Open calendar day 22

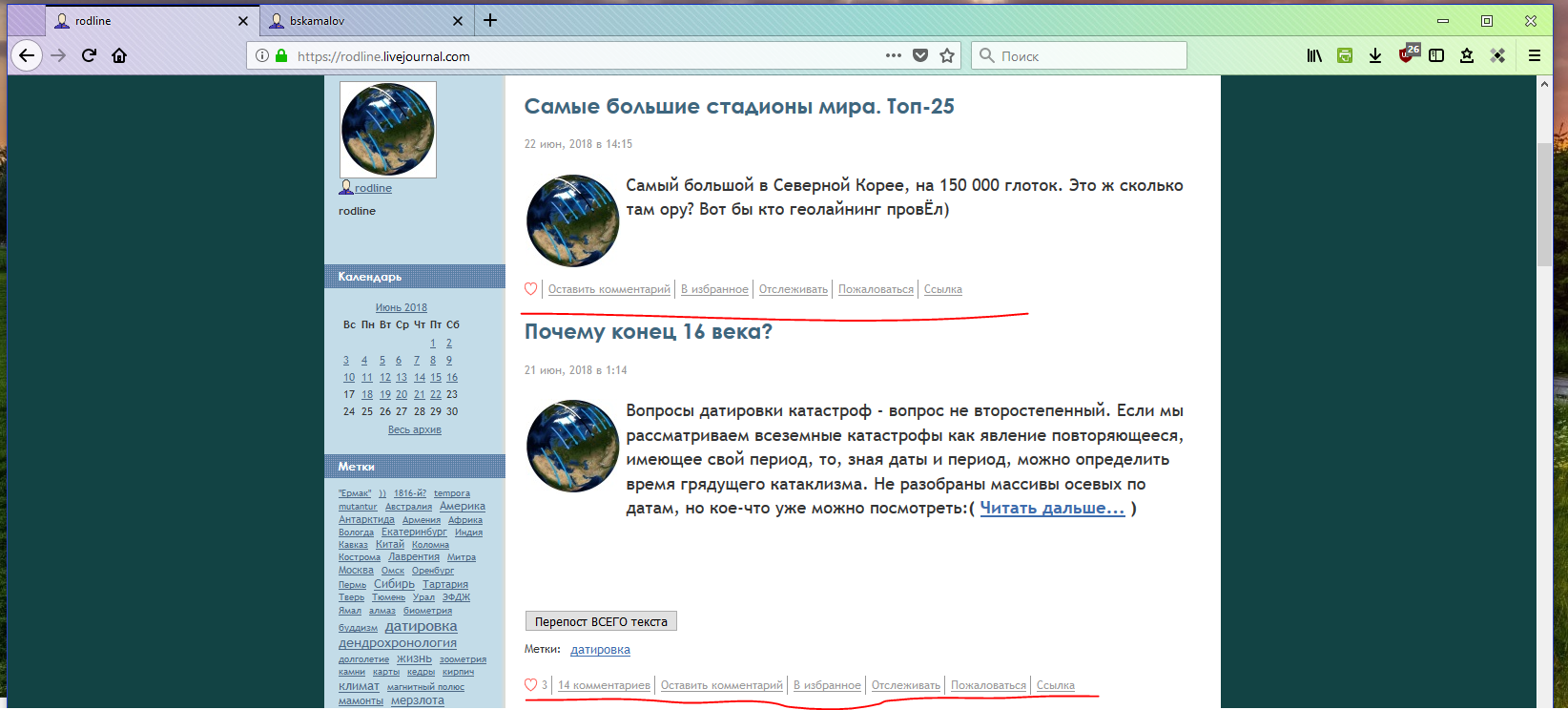[x=435, y=394]
